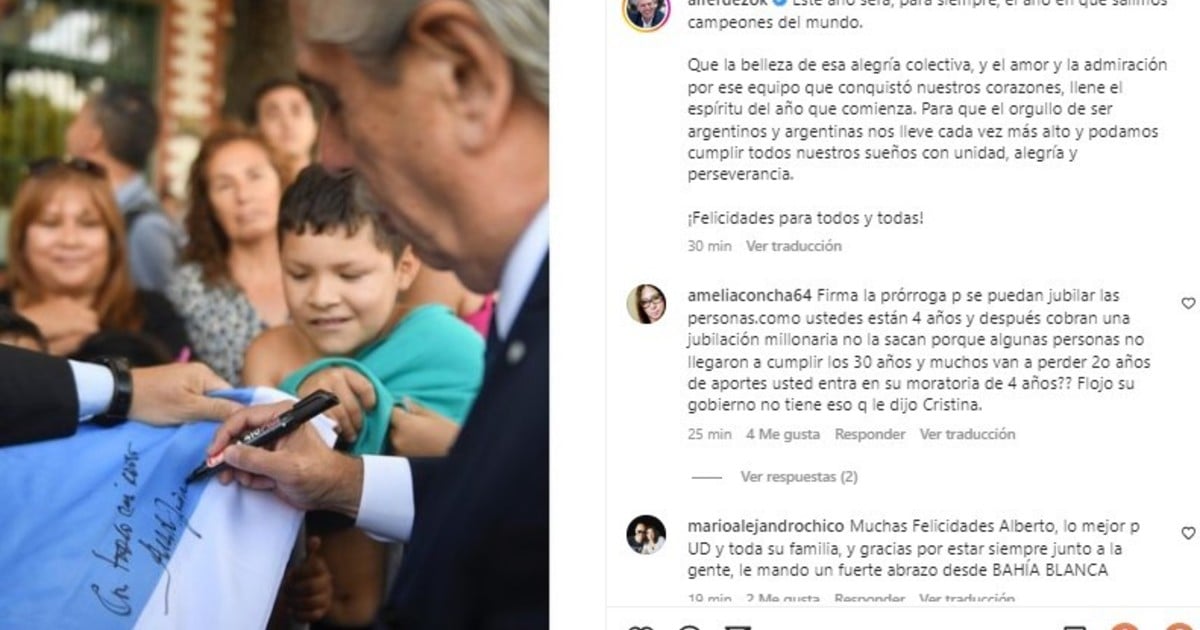The width and height of the screenshot is (1200, 630).
Task: Click the 25 min comment timestamp
Action: pyautogui.click(x=709, y=435)
